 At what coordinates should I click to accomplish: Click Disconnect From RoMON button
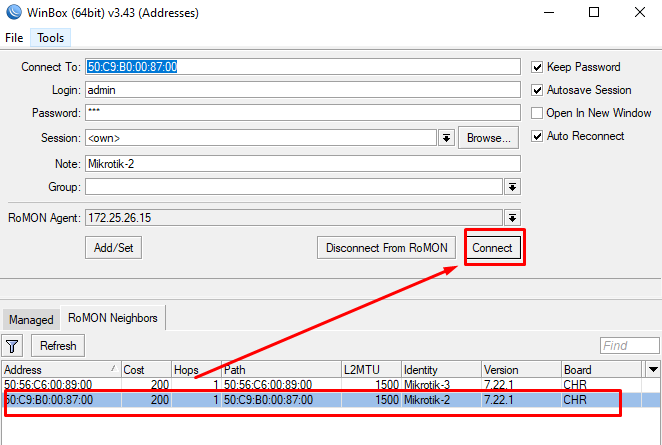pos(386,248)
